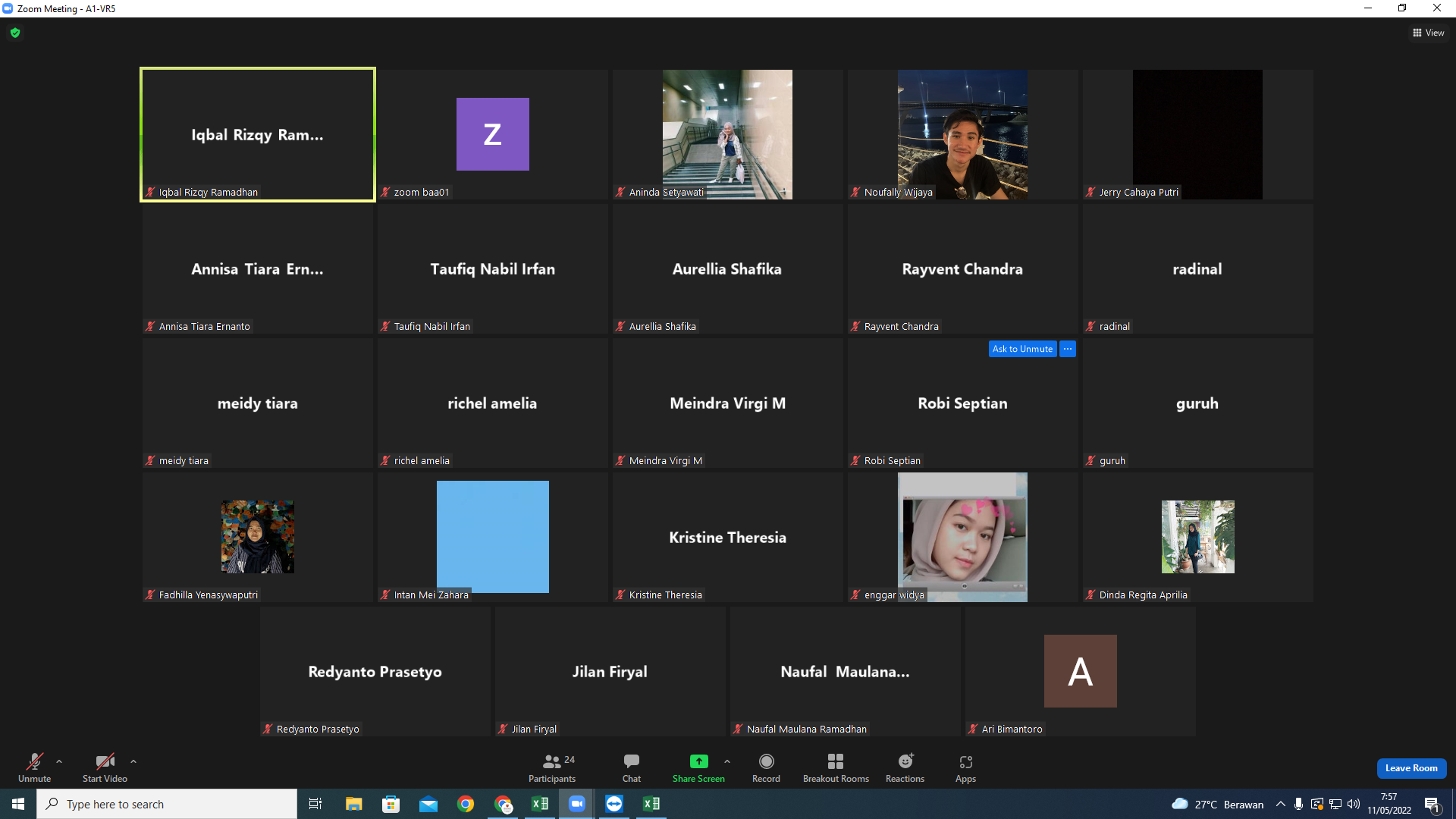Open the View layout menu
The image size is (1456, 819).
click(1429, 33)
